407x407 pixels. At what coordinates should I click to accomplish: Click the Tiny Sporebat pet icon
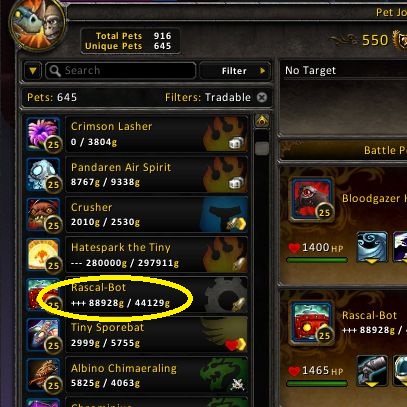pyautogui.click(x=43, y=335)
